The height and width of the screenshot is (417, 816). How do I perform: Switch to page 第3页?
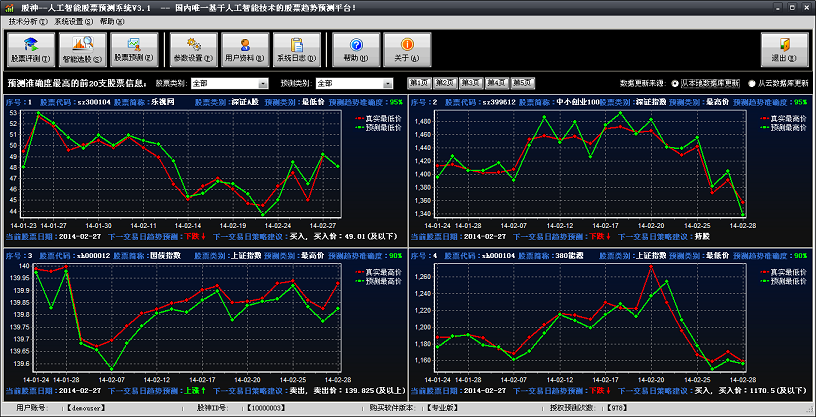[471, 83]
